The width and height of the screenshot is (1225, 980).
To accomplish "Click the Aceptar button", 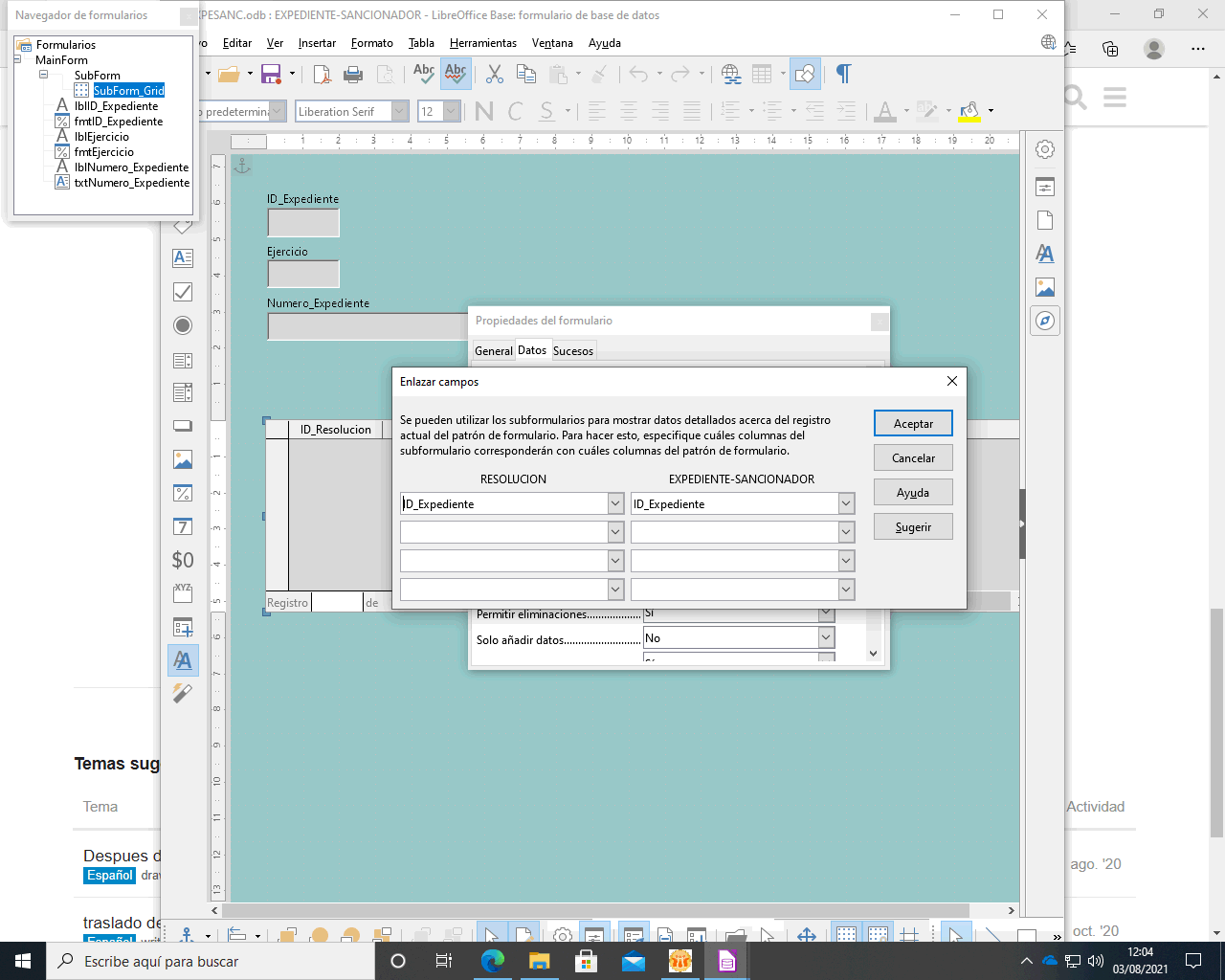I will pyautogui.click(x=913, y=424).
